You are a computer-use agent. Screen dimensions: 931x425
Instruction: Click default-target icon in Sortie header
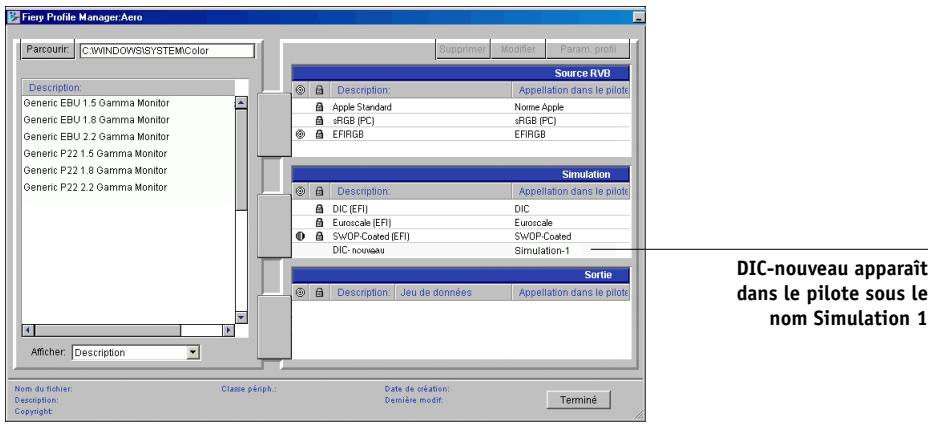pyautogui.click(x=300, y=292)
